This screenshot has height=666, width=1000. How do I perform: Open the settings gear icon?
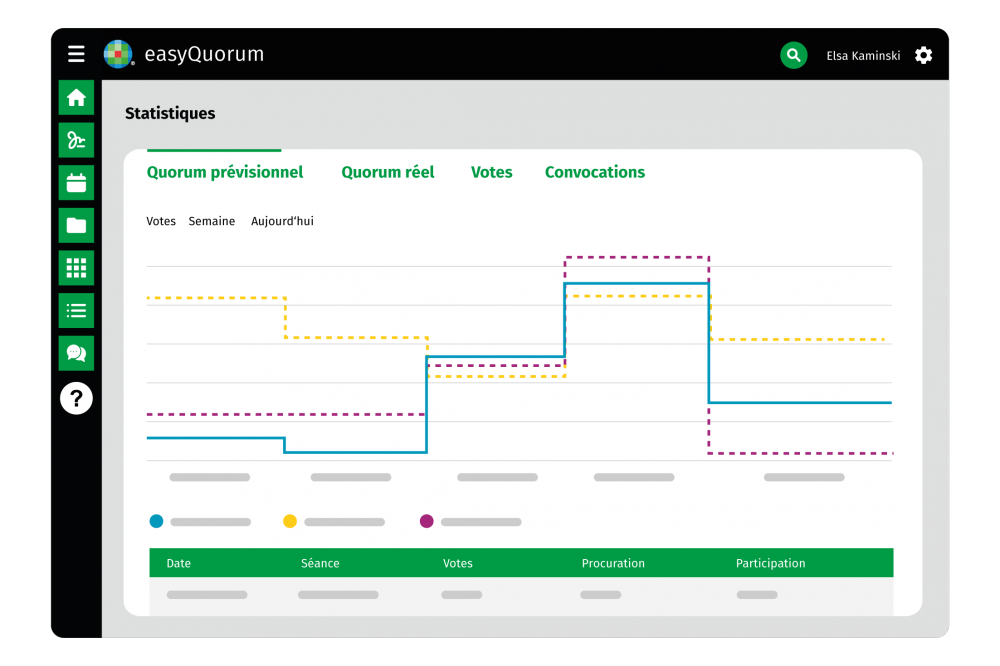pyautogui.click(x=923, y=55)
